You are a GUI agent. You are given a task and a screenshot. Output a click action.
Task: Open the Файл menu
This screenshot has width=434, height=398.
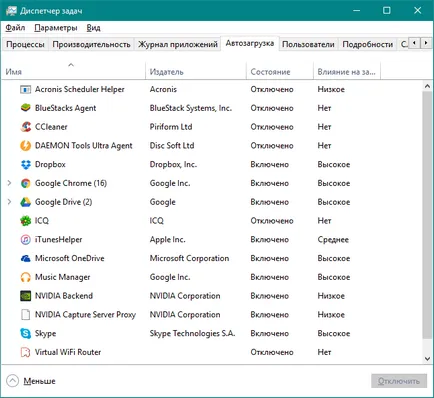click(15, 28)
